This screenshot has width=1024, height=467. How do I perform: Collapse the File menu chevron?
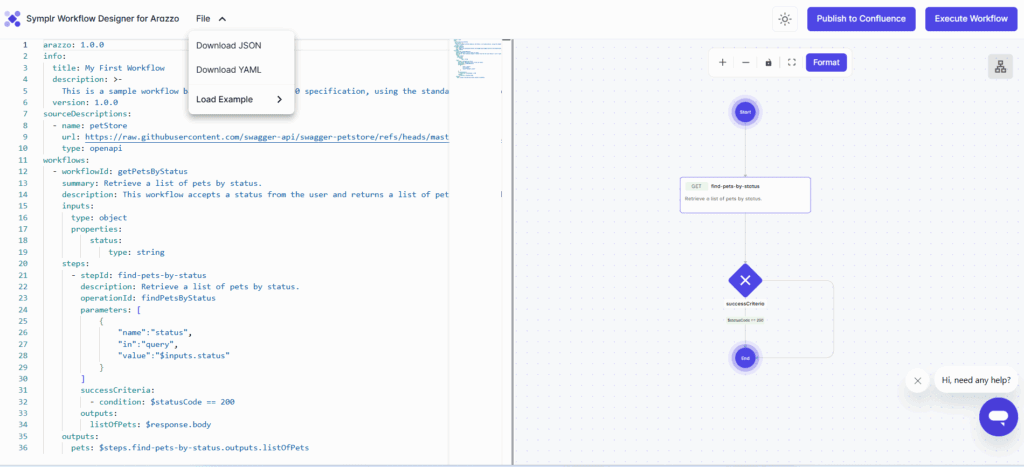tap(222, 19)
